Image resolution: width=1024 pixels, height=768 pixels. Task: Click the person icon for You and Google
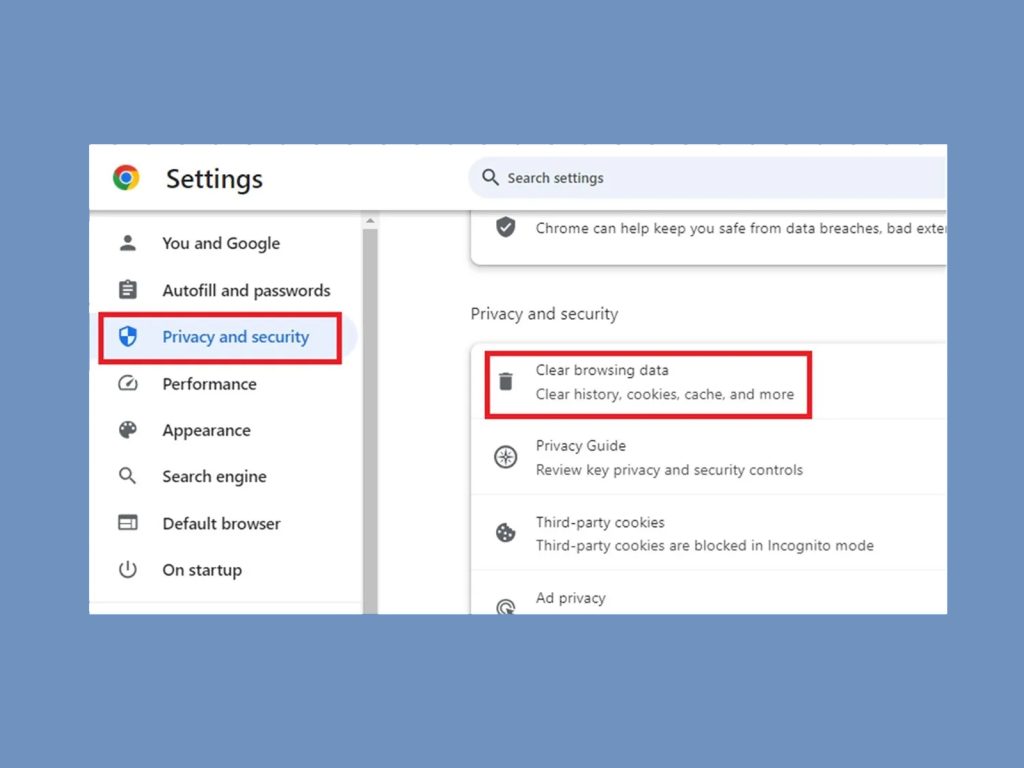click(128, 243)
